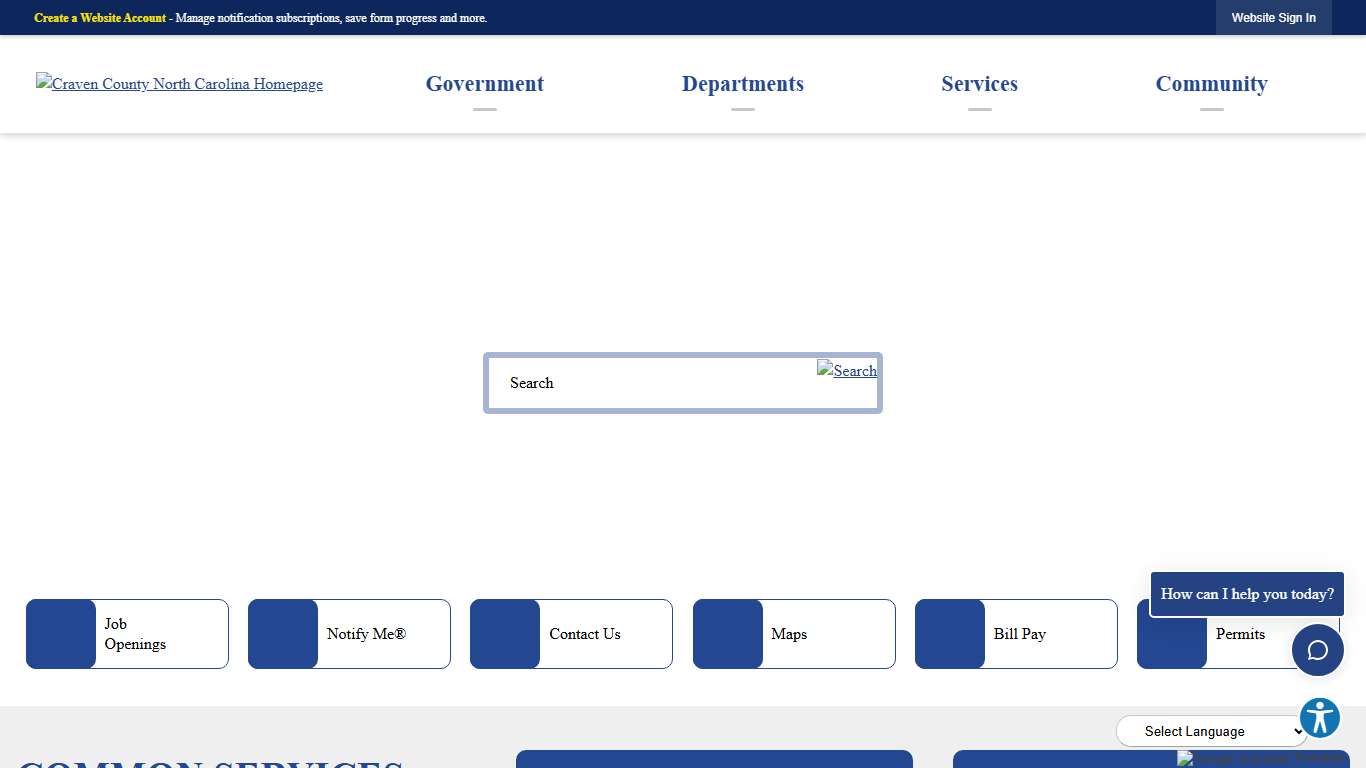Select the search magnifier icon
The height and width of the screenshot is (768, 1366).
pyautogui.click(x=847, y=371)
